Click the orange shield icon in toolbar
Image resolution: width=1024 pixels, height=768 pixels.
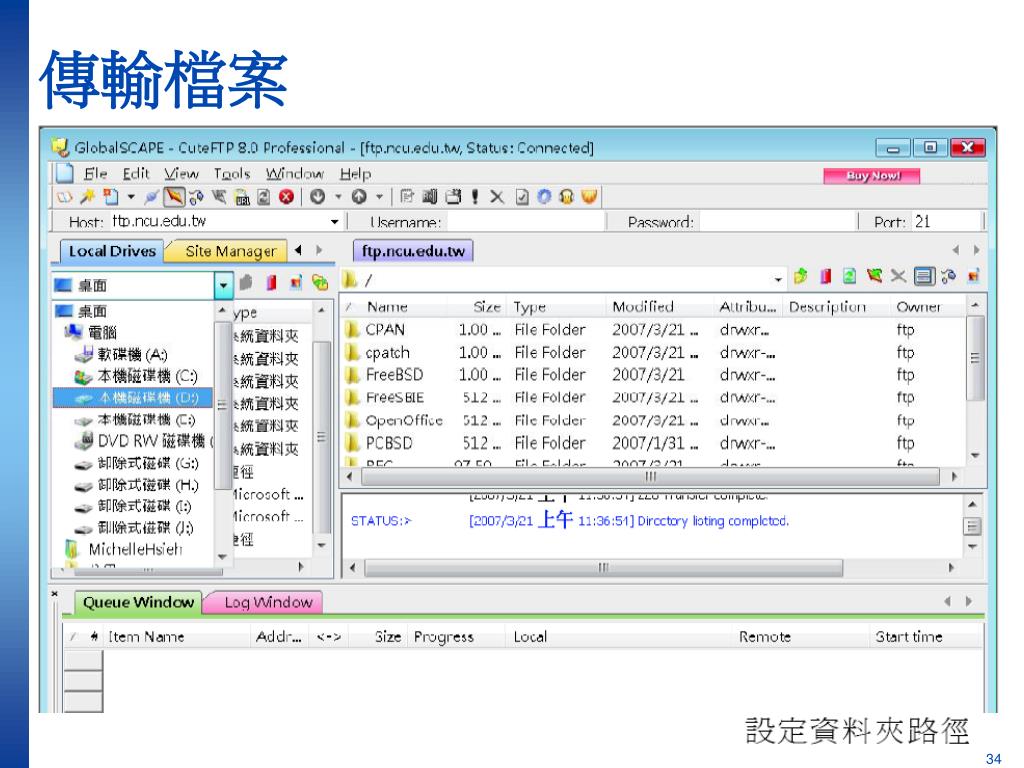[x=589, y=197]
